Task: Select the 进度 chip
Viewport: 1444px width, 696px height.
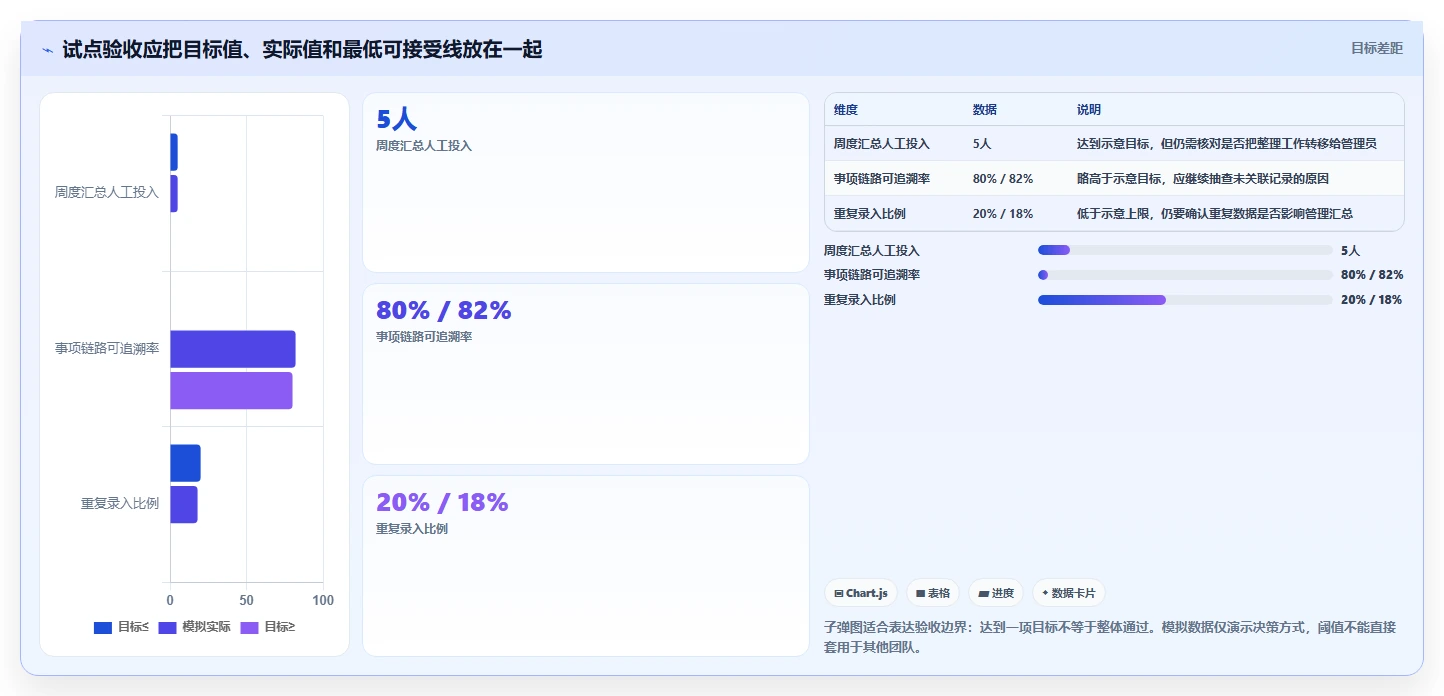Action: (x=996, y=593)
